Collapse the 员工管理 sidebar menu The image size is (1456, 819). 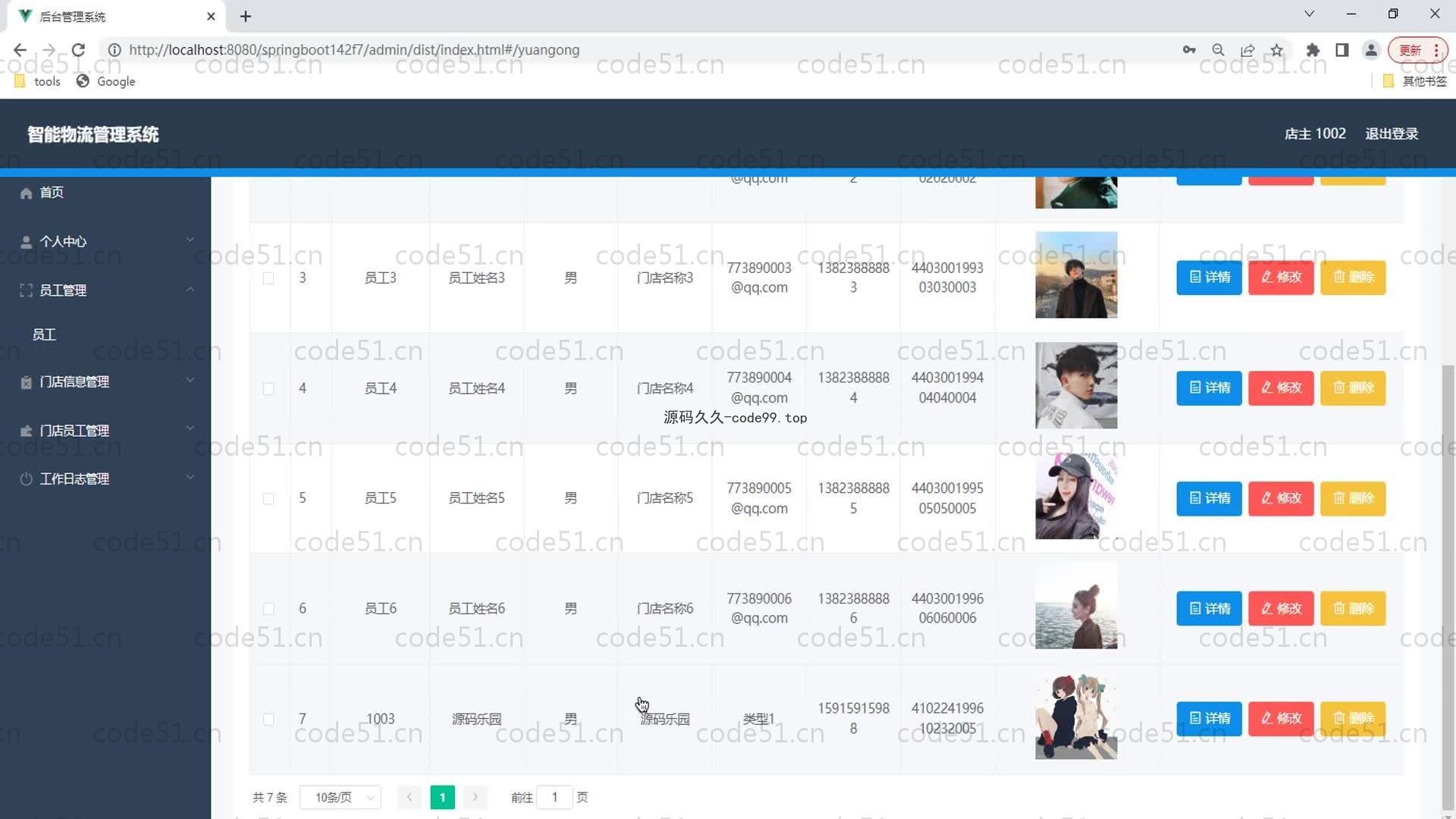105,290
